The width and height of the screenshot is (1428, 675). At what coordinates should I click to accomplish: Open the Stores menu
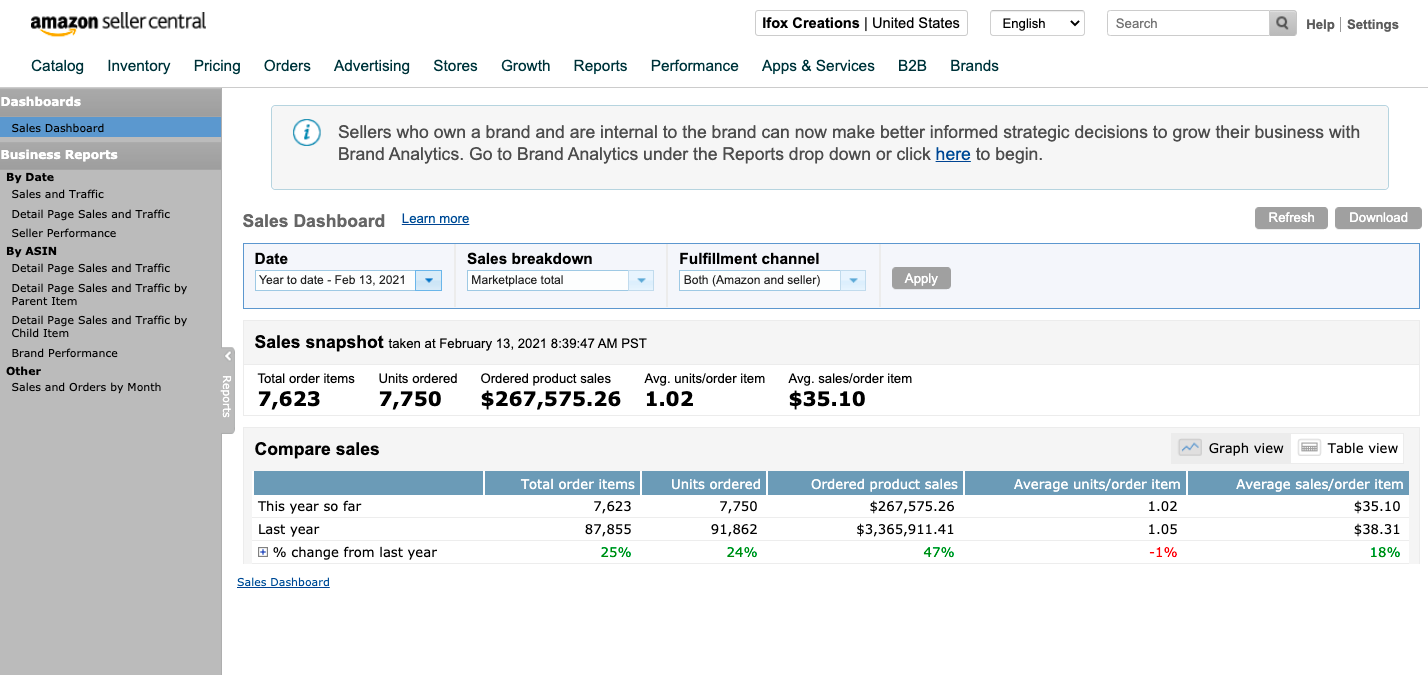[455, 66]
